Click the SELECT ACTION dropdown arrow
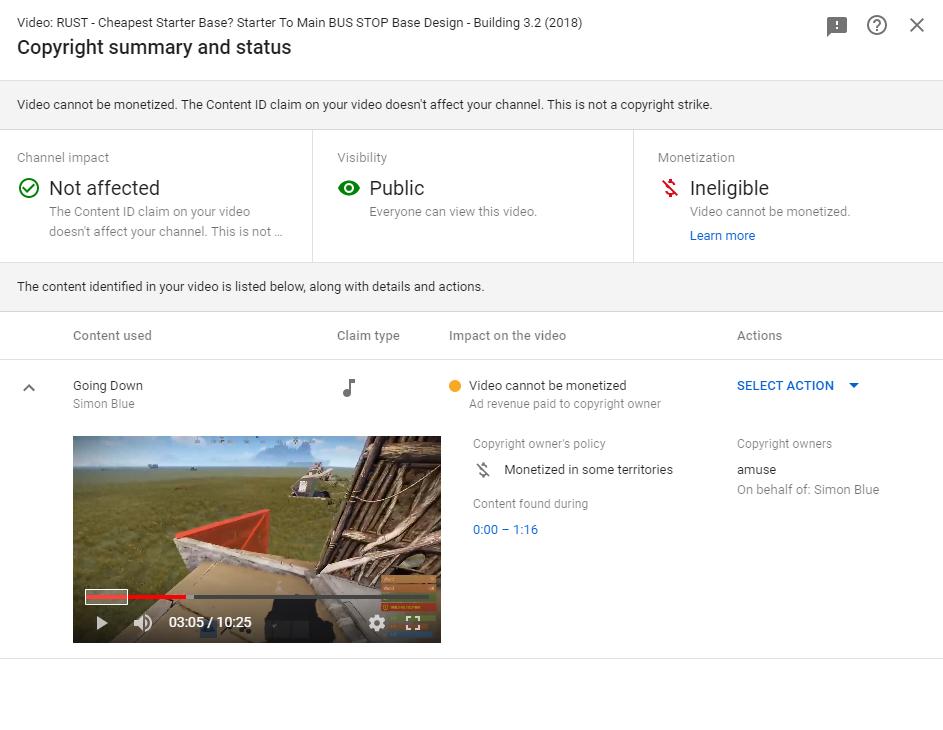The height and width of the screenshot is (730, 943). coord(853,385)
